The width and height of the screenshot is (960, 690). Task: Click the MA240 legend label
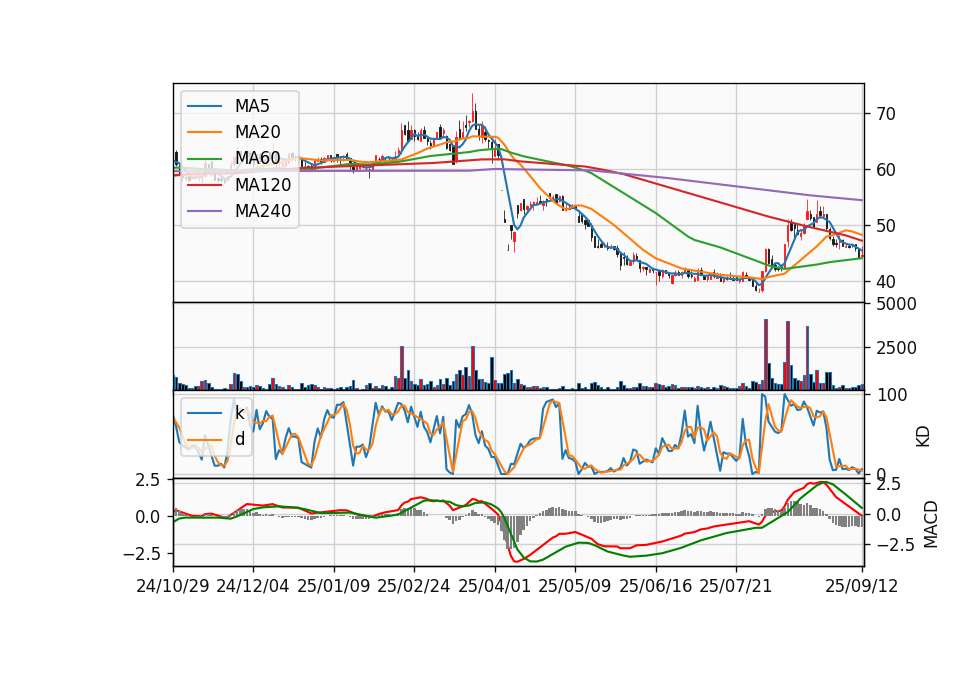coord(263,211)
